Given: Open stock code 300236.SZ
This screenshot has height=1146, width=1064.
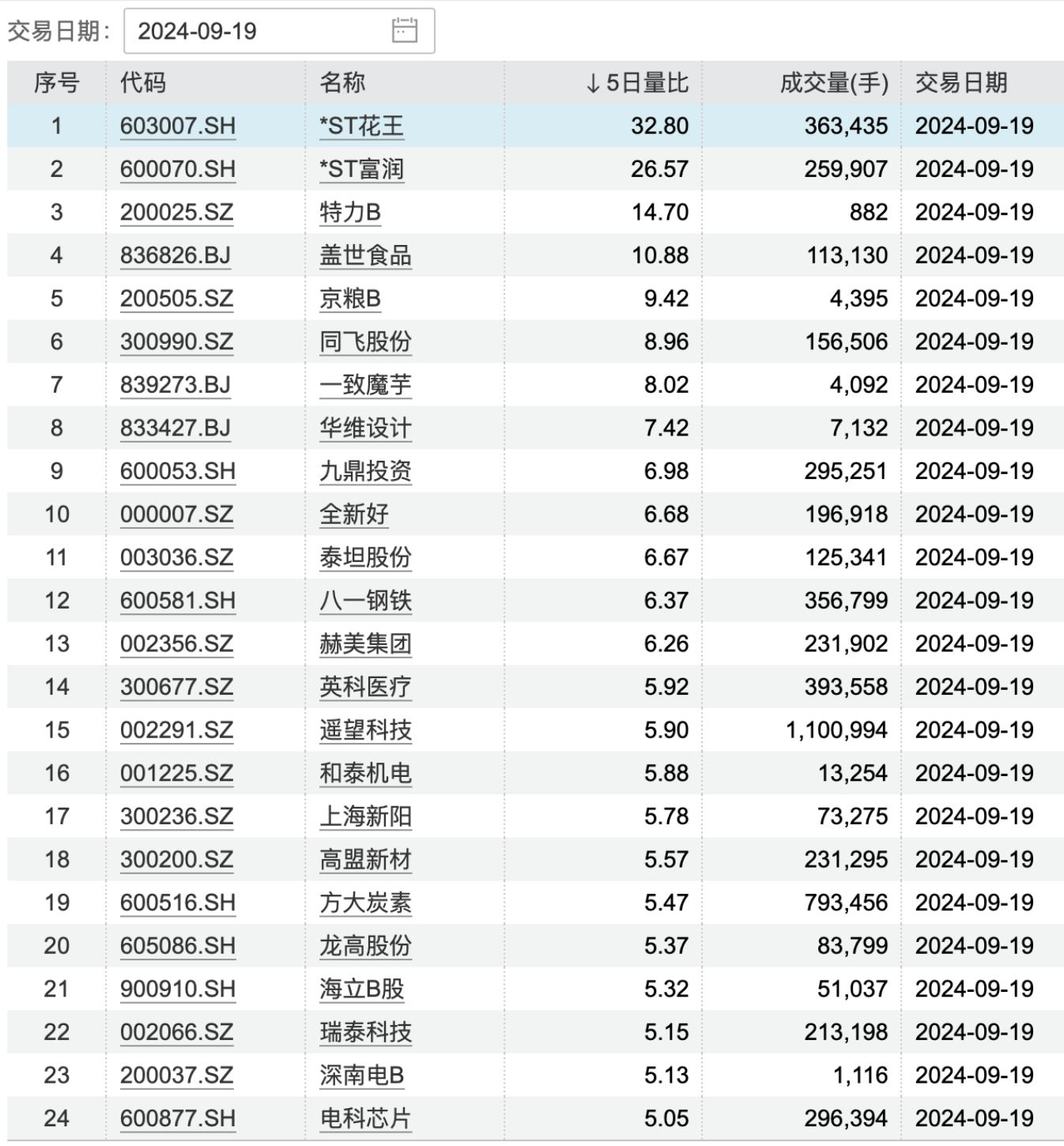Looking at the screenshot, I should point(177,816).
